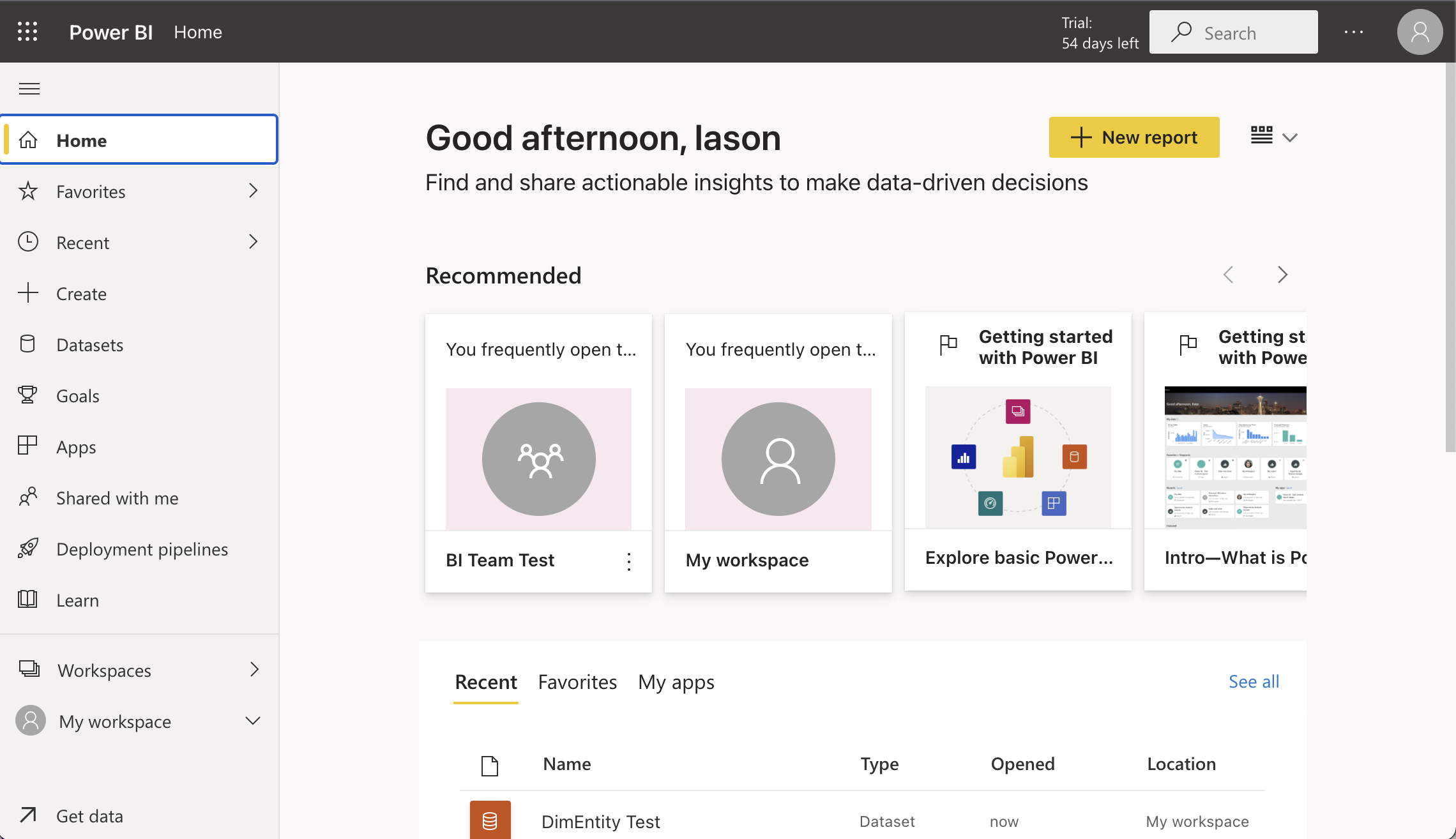1456x839 pixels.
Task: Sort by the Location column header
Action: 1181,764
